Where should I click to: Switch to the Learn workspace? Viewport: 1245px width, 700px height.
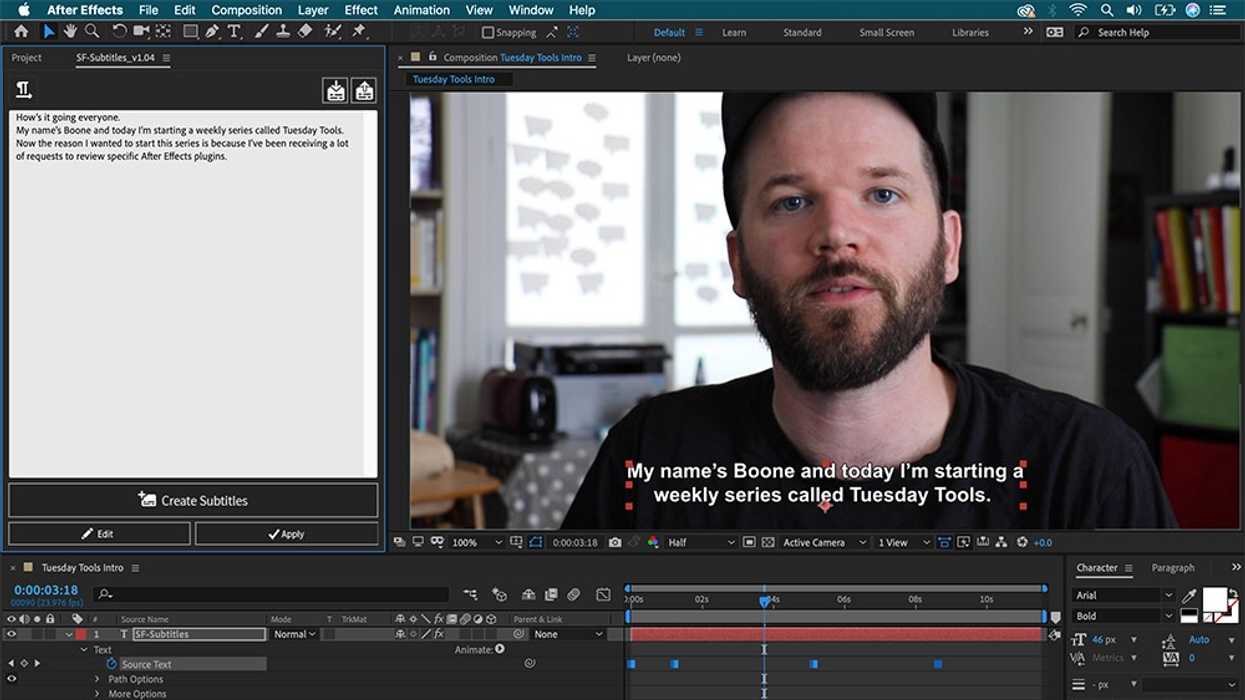734,32
